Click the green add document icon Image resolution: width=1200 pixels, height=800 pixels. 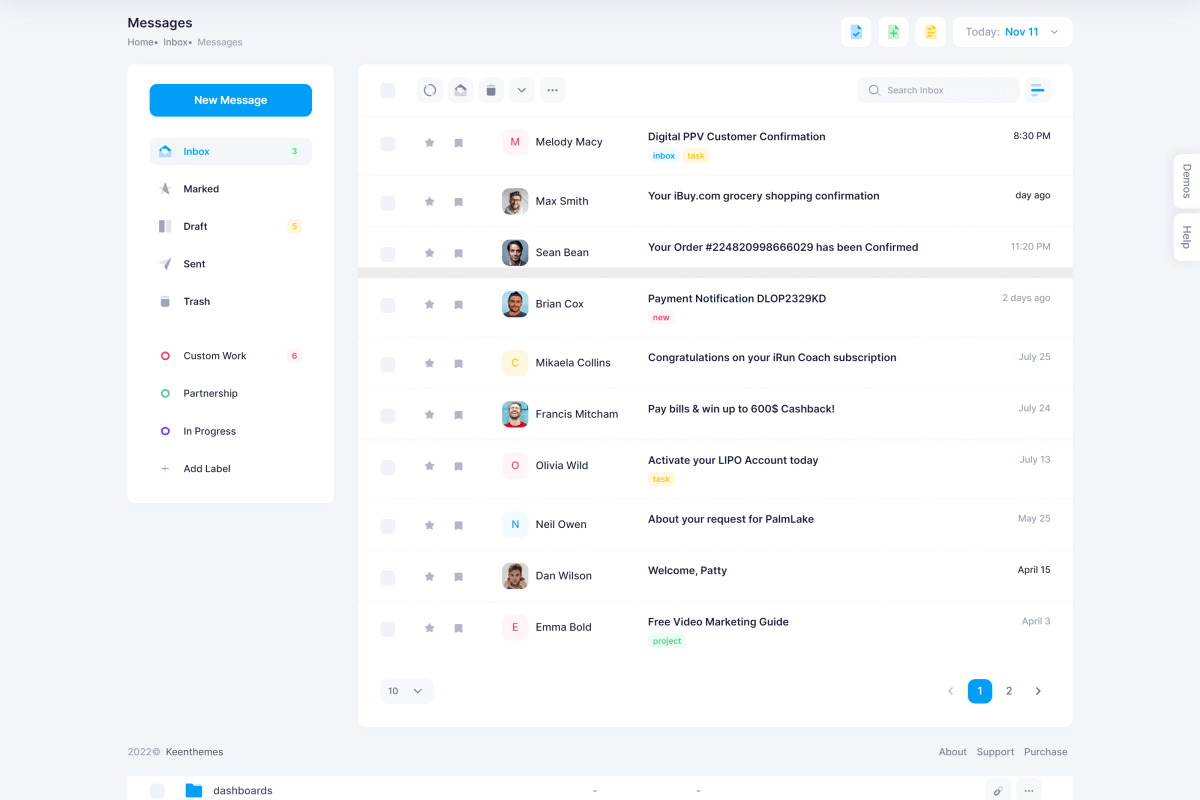coord(893,32)
